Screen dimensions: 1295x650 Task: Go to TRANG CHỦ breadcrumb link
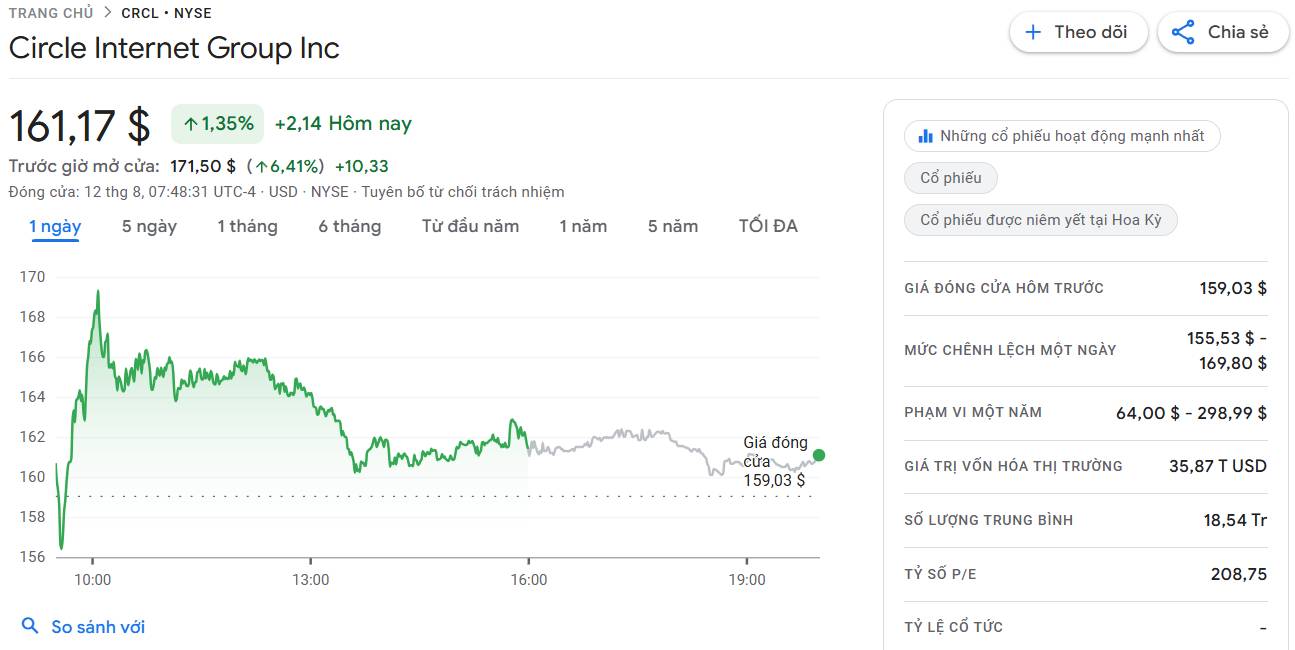click(x=51, y=13)
